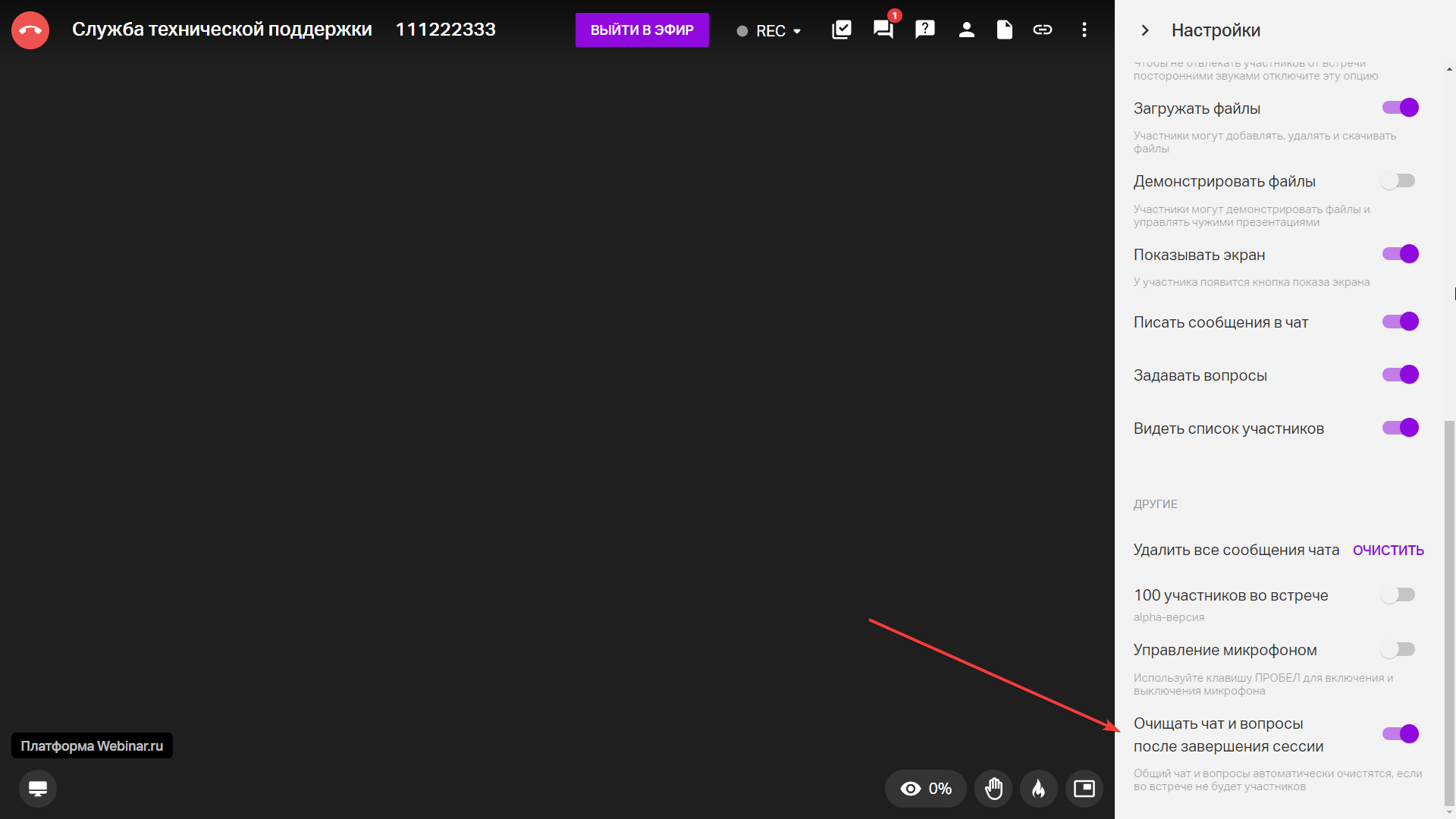Click the alpha-версия caption
Screen dimensions: 1456x819
pyautogui.click(x=1169, y=617)
